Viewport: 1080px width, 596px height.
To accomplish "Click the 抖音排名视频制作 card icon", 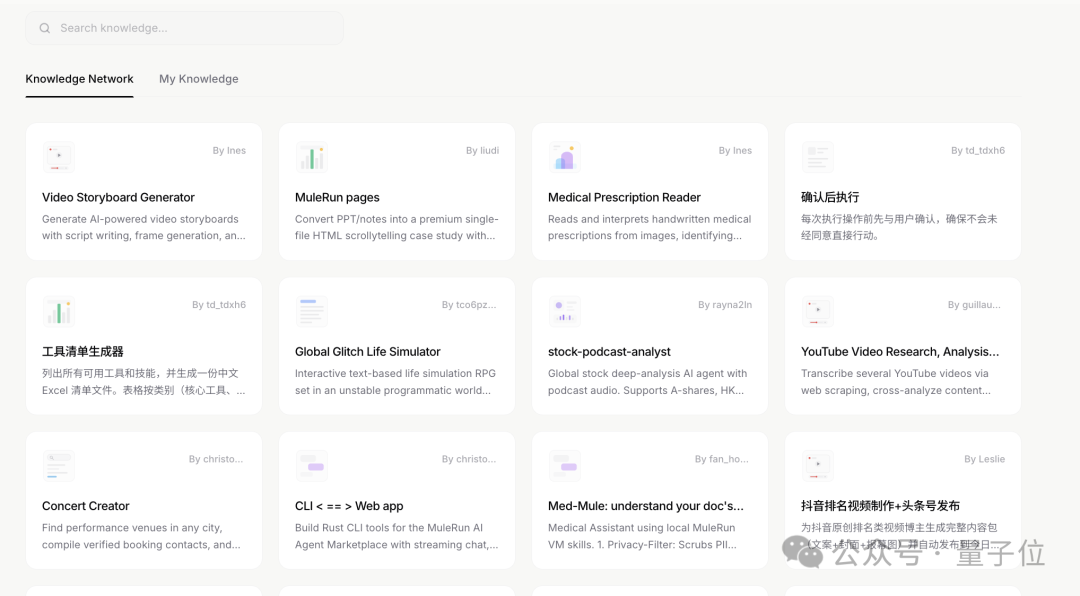I will [x=818, y=466].
